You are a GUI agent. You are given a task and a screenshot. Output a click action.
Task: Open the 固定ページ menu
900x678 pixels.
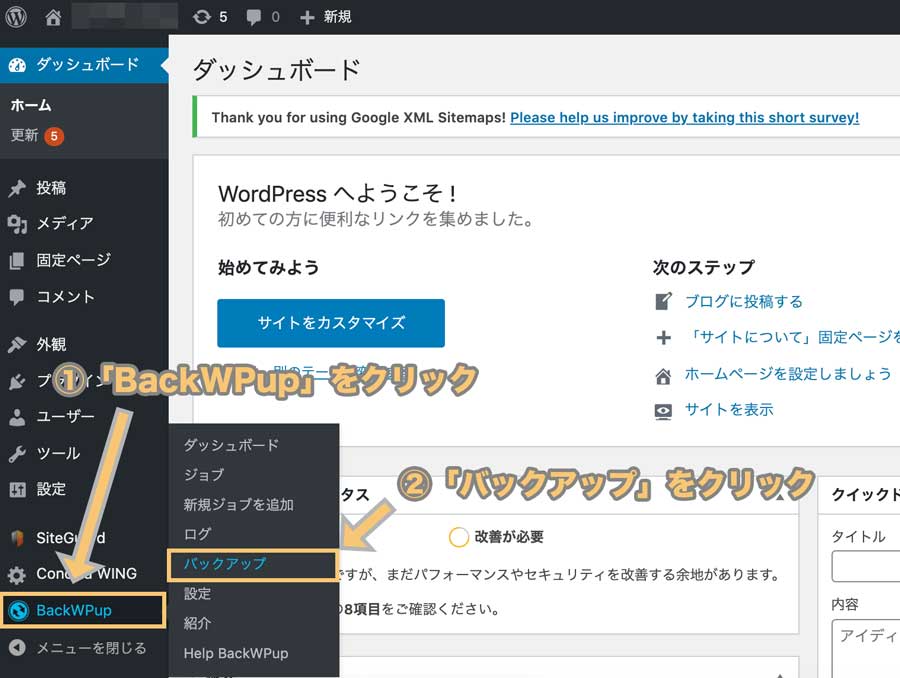[73, 260]
